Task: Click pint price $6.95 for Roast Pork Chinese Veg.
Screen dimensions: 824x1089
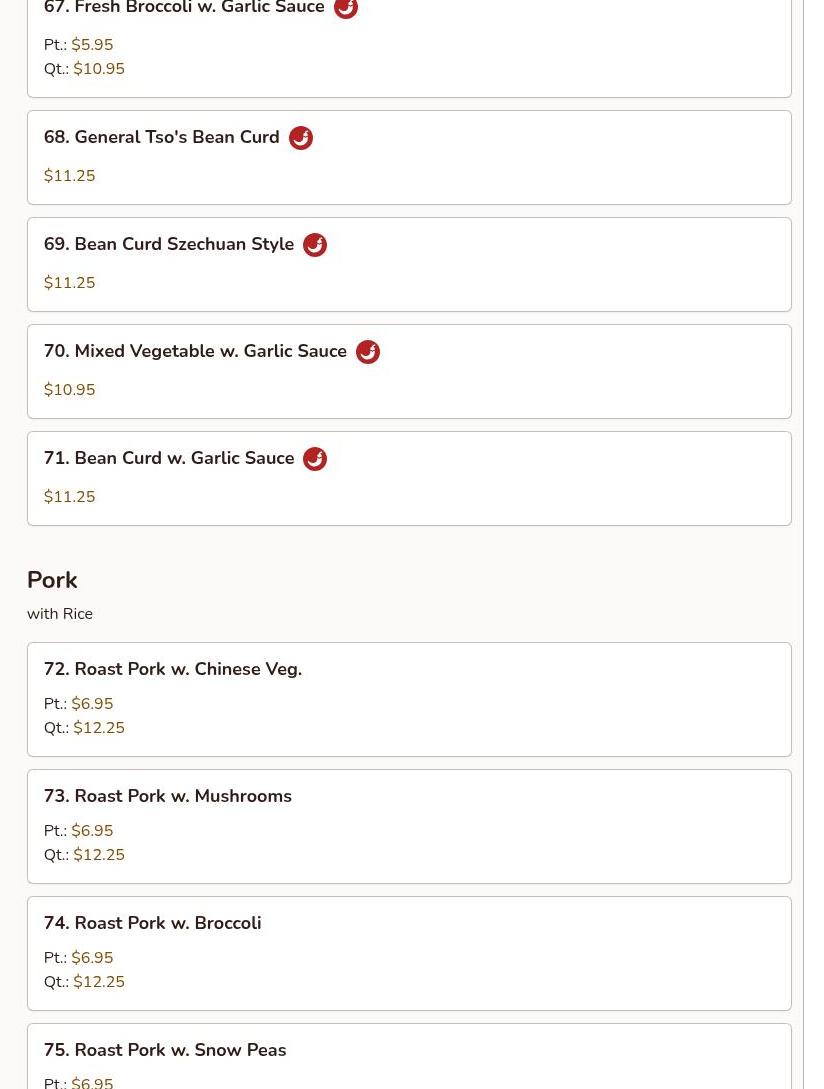Action: point(92,704)
